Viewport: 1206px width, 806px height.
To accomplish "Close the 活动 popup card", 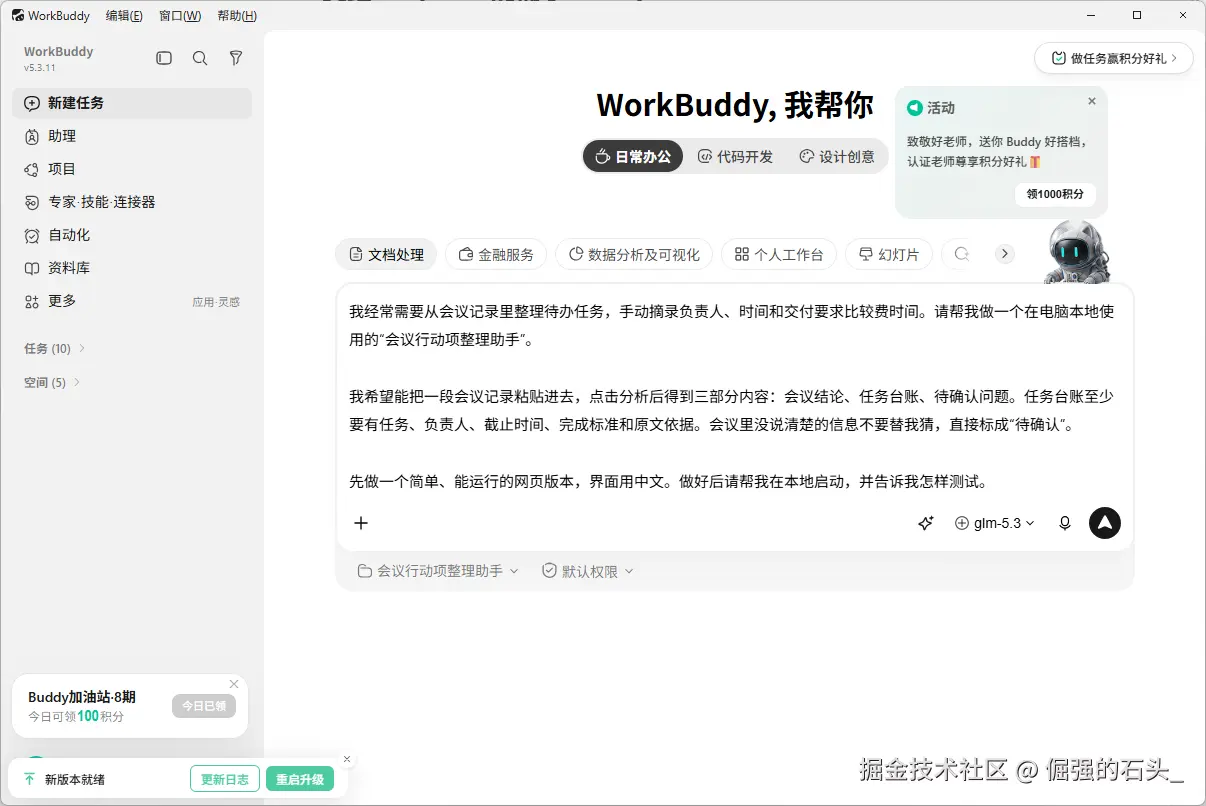I will [x=1092, y=101].
